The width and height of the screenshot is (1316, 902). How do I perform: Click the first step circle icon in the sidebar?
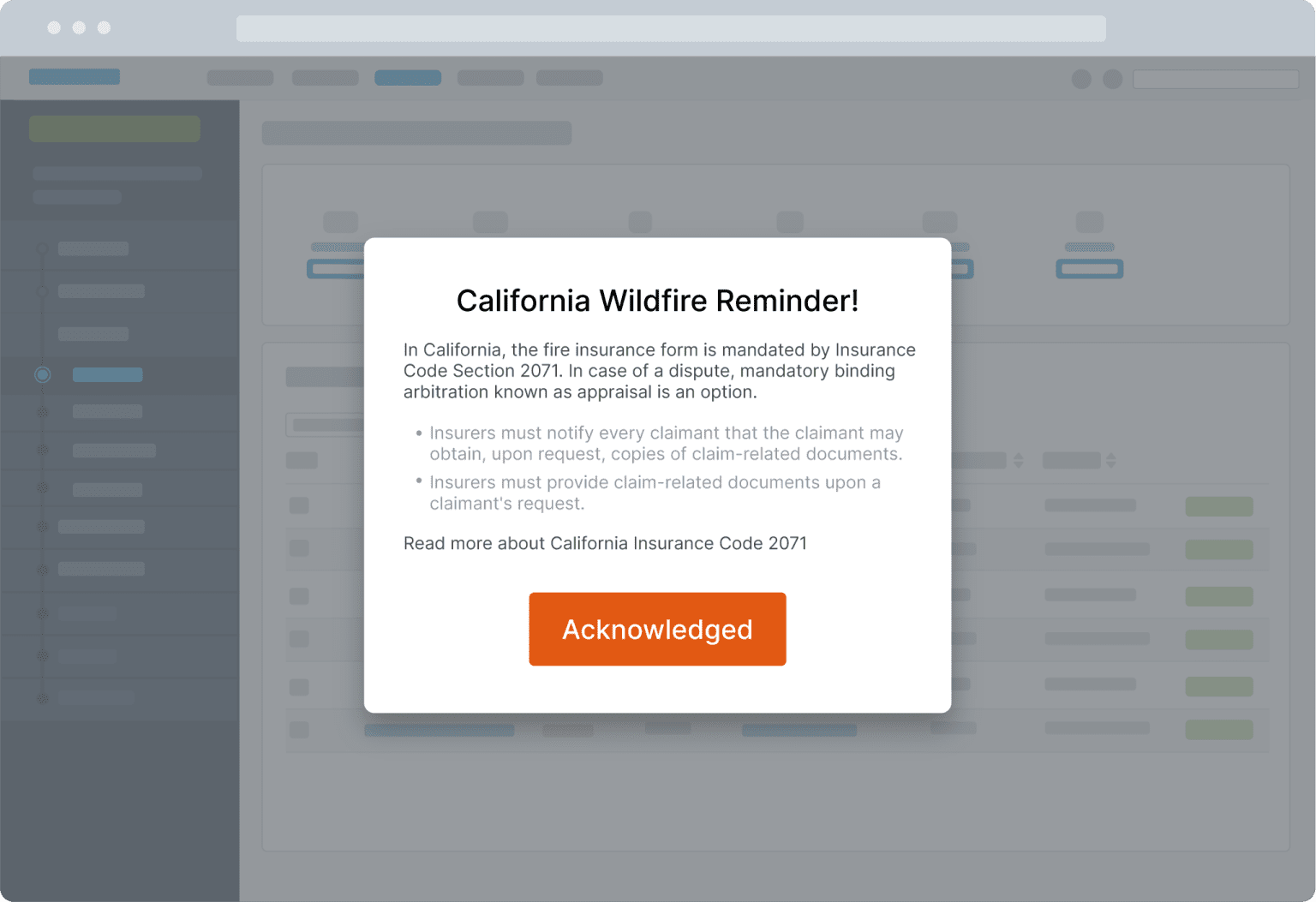click(x=43, y=249)
